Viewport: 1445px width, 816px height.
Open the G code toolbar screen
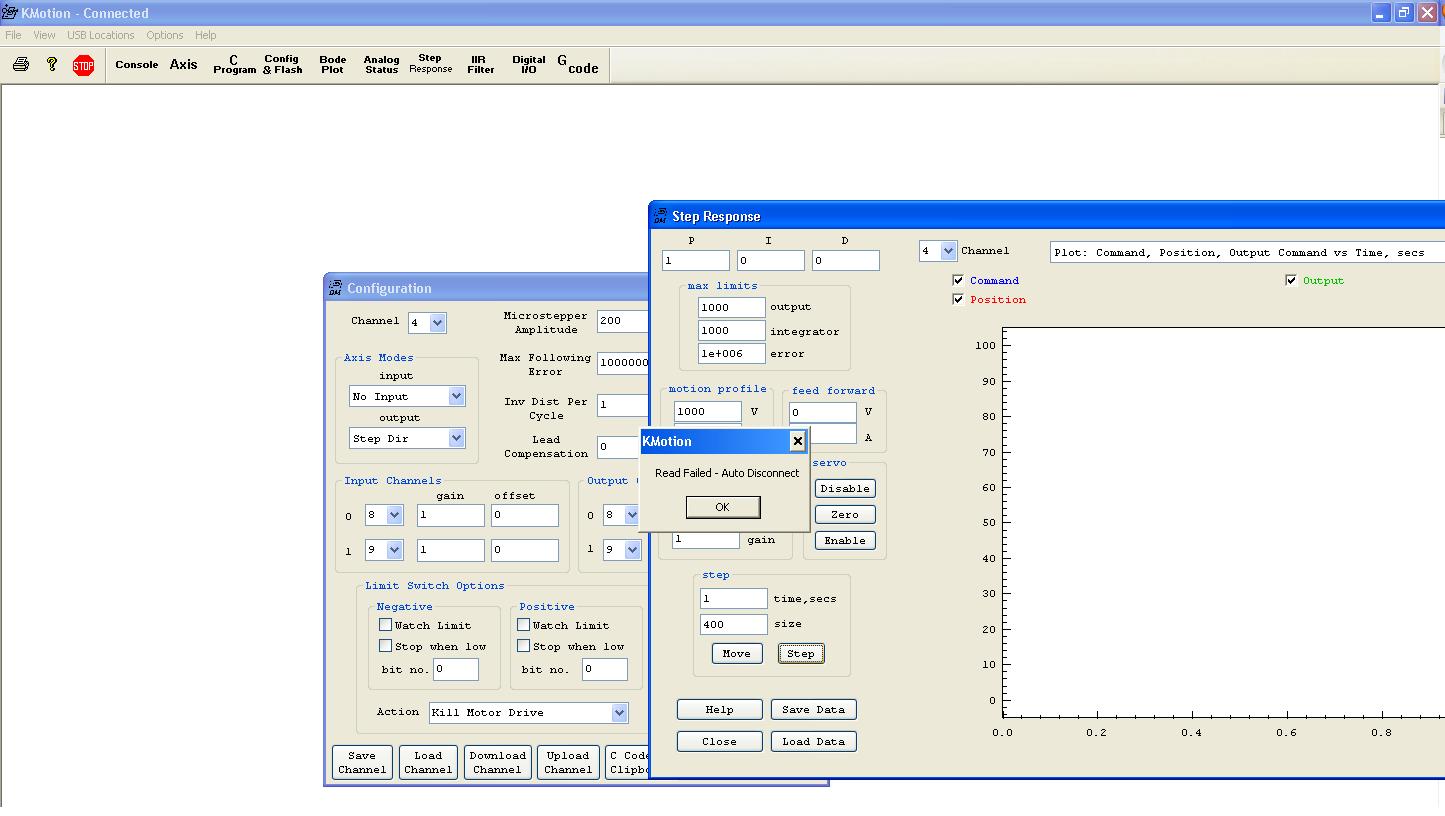[578, 65]
